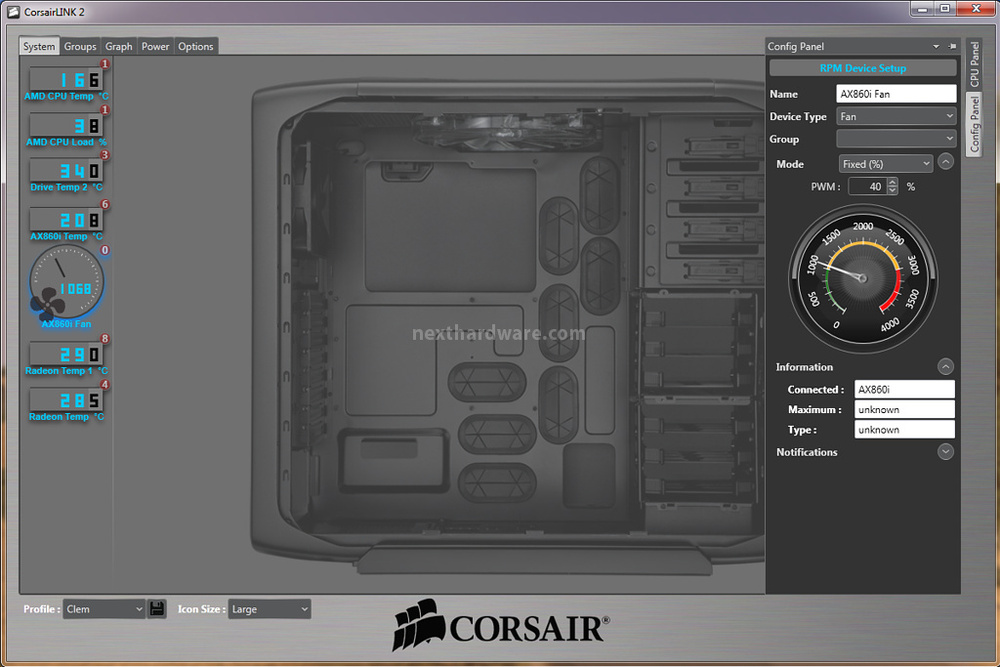Click the red badge 3 on Drive Temp 2
The height and width of the screenshot is (667, 1000).
[x=105, y=155]
